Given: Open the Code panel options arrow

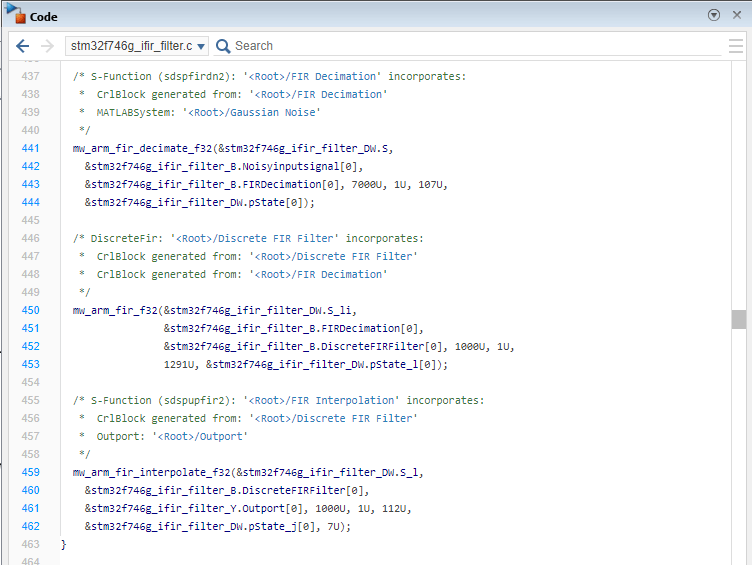Looking at the screenshot, I should tap(714, 15).
